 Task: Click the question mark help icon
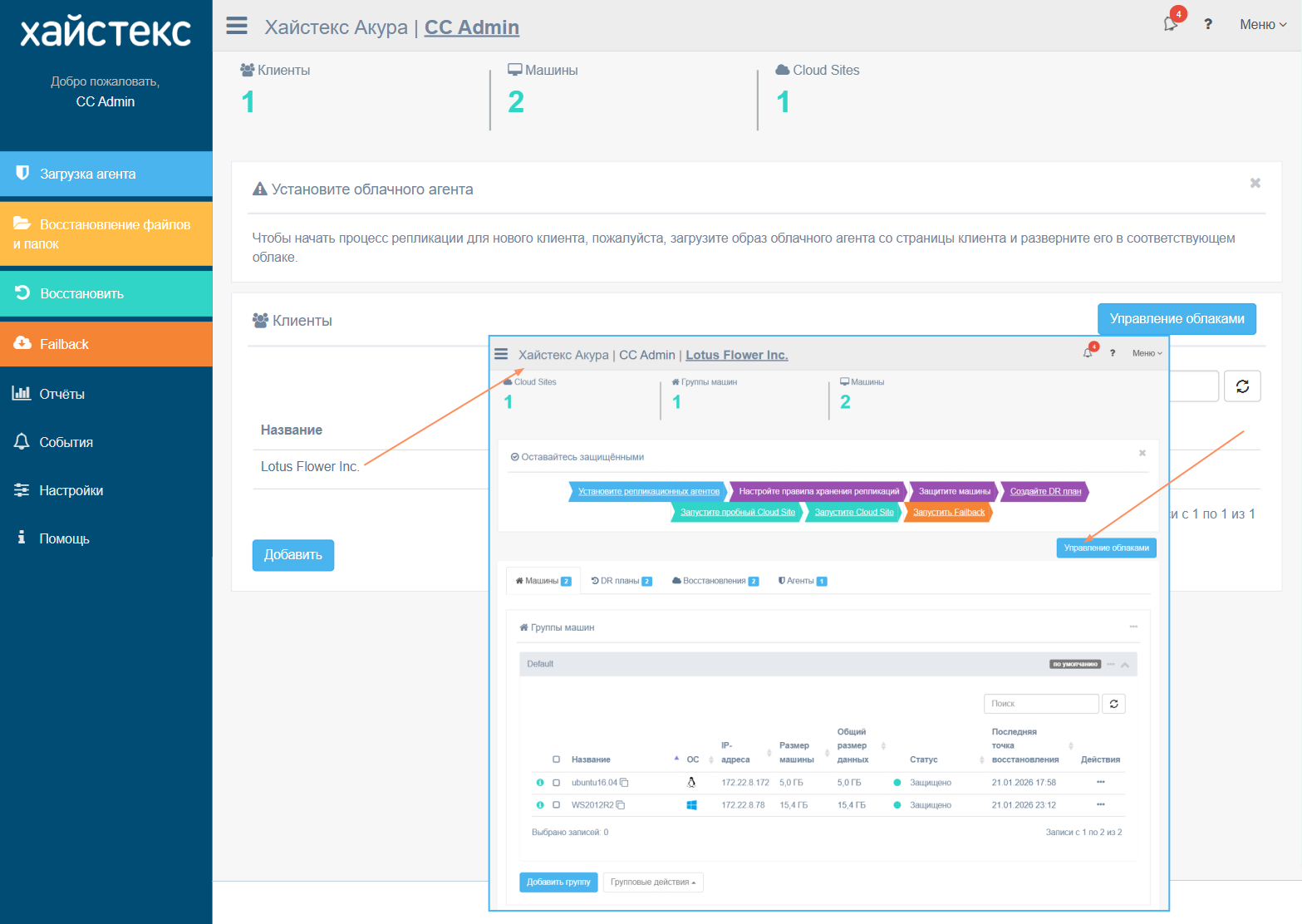tap(1208, 24)
